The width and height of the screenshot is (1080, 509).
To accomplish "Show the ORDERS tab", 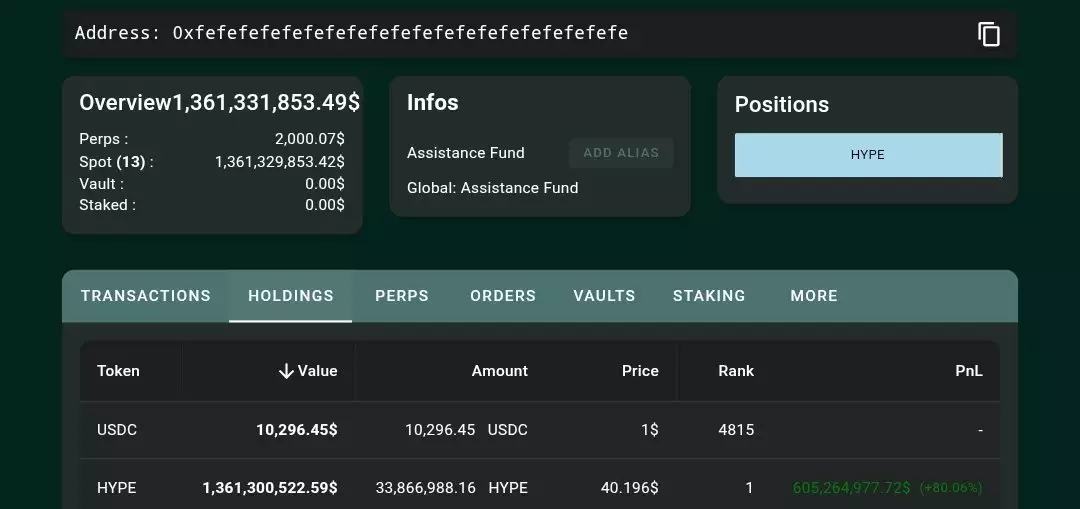I will (x=503, y=296).
